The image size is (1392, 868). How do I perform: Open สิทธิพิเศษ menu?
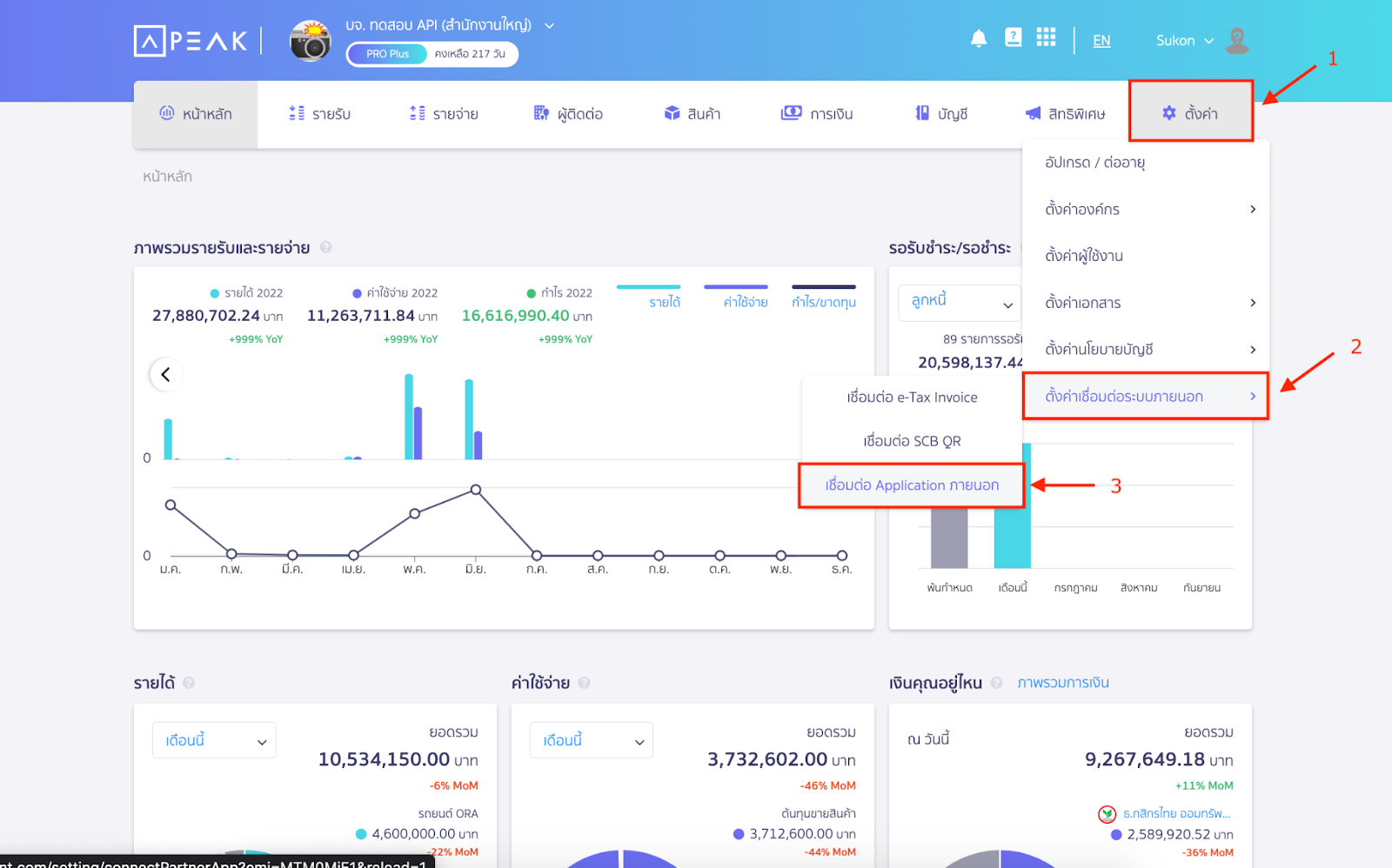pyautogui.click(x=1066, y=114)
